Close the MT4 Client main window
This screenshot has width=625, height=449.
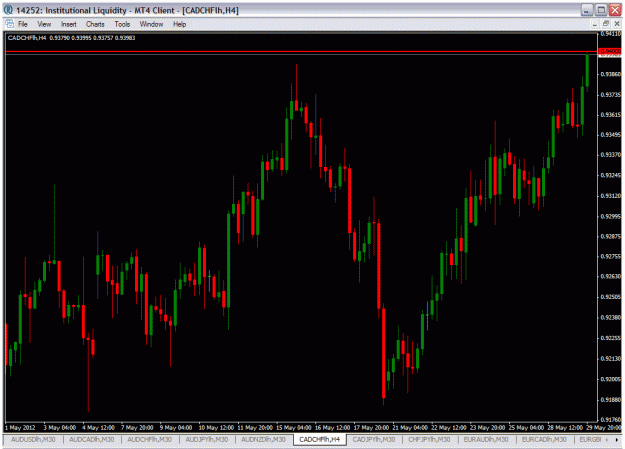point(615,10)
